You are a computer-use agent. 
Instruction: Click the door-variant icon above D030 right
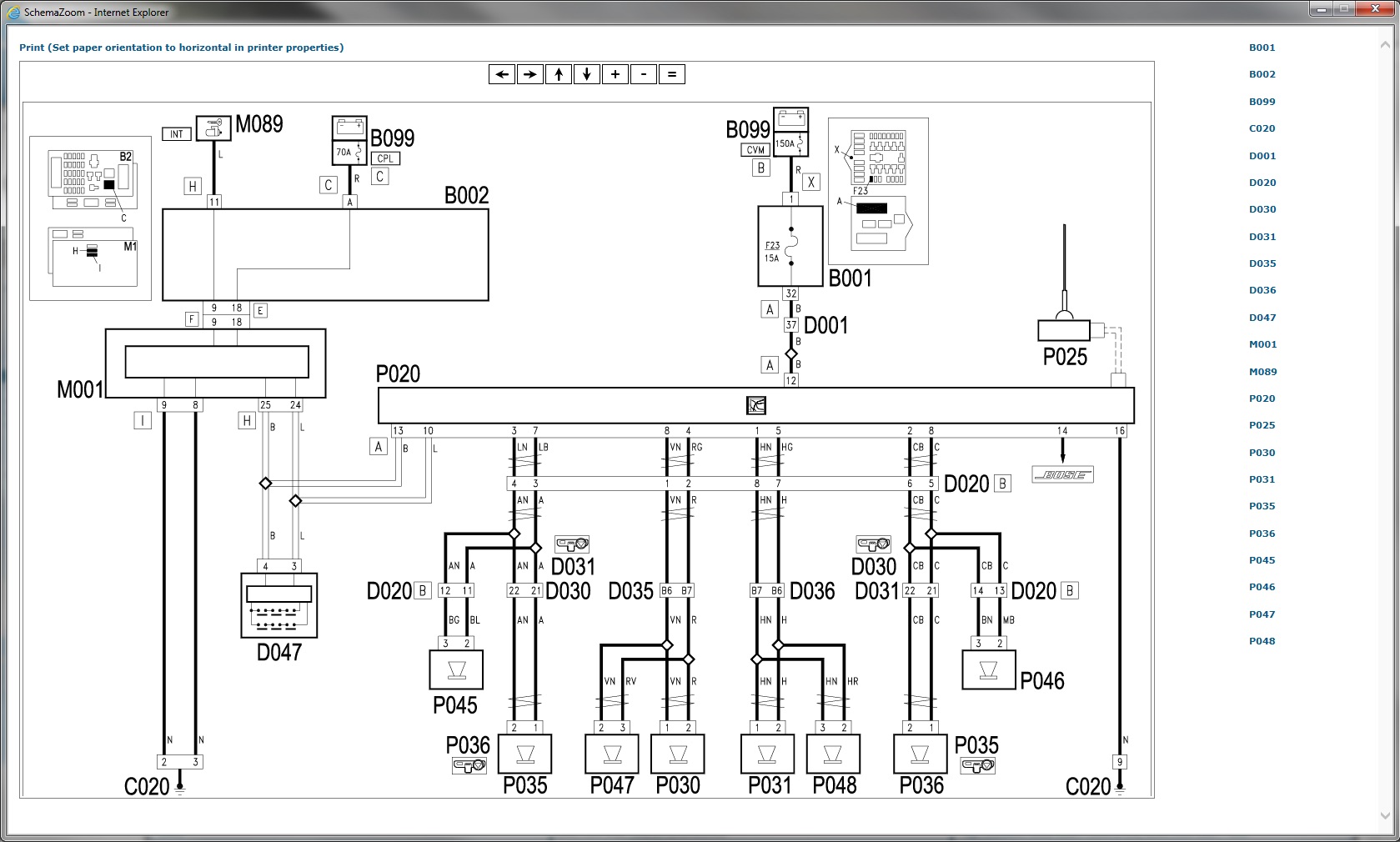coord(873,544)
